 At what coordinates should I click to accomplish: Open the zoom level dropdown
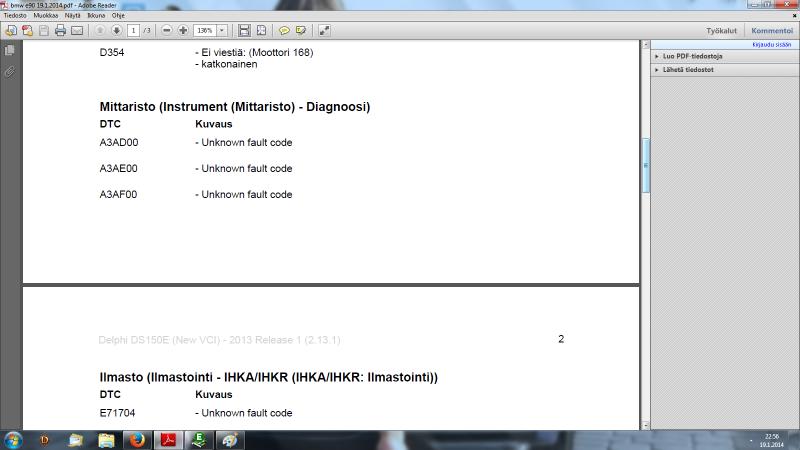pos(222,31)
